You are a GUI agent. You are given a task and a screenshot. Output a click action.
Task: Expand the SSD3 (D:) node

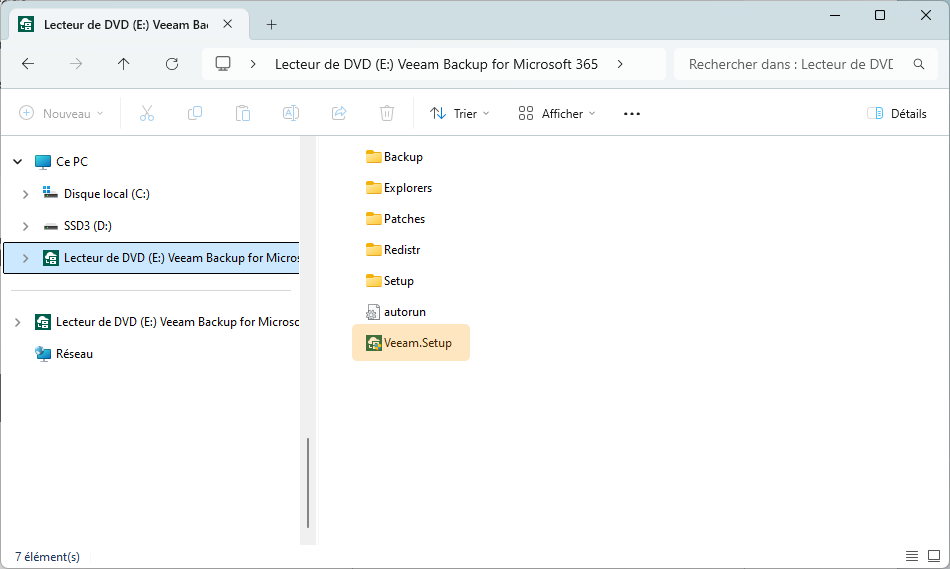pyautogui.click(x=25, y=226)
